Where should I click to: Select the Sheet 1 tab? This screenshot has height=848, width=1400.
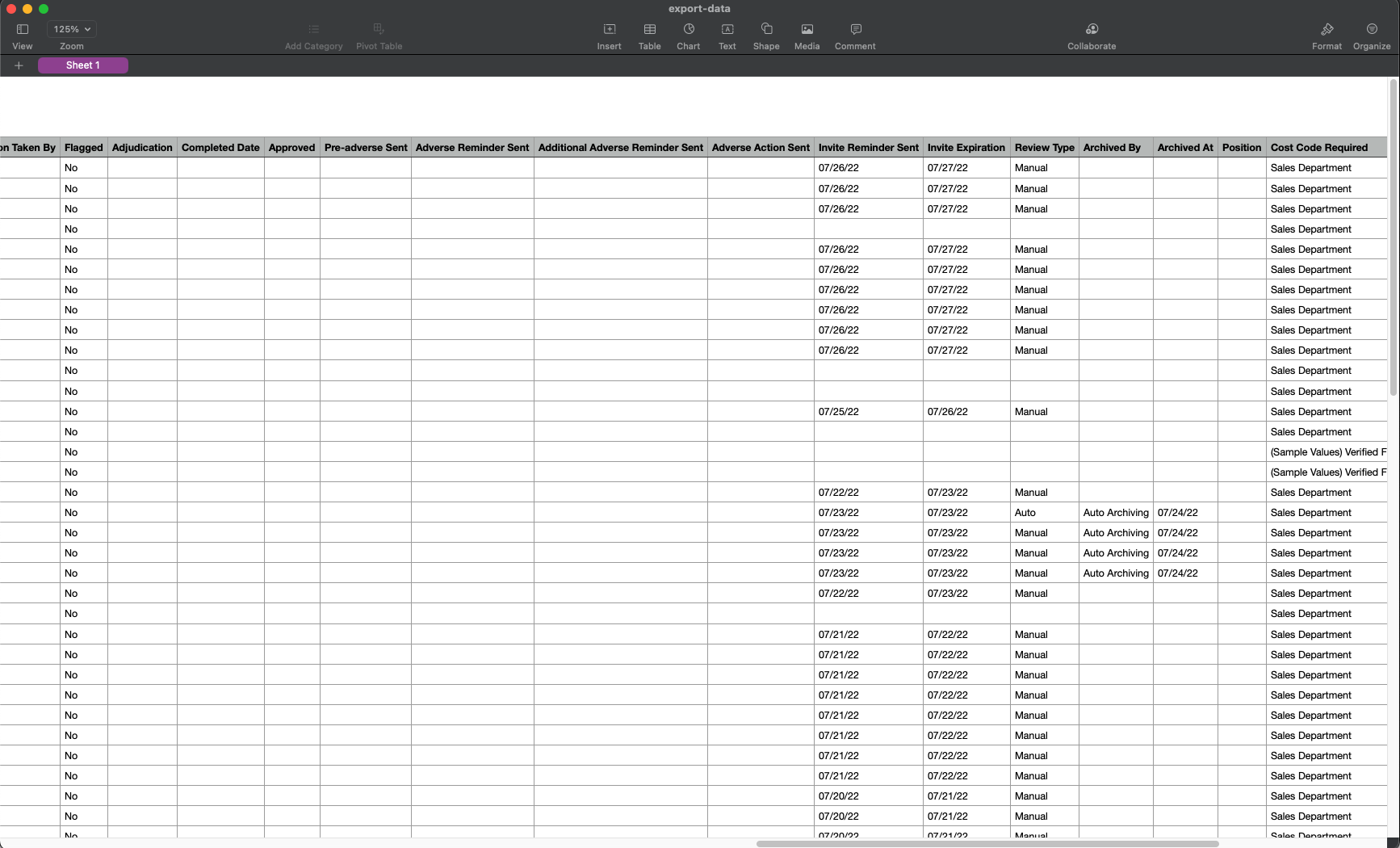(x=83, y=65)
